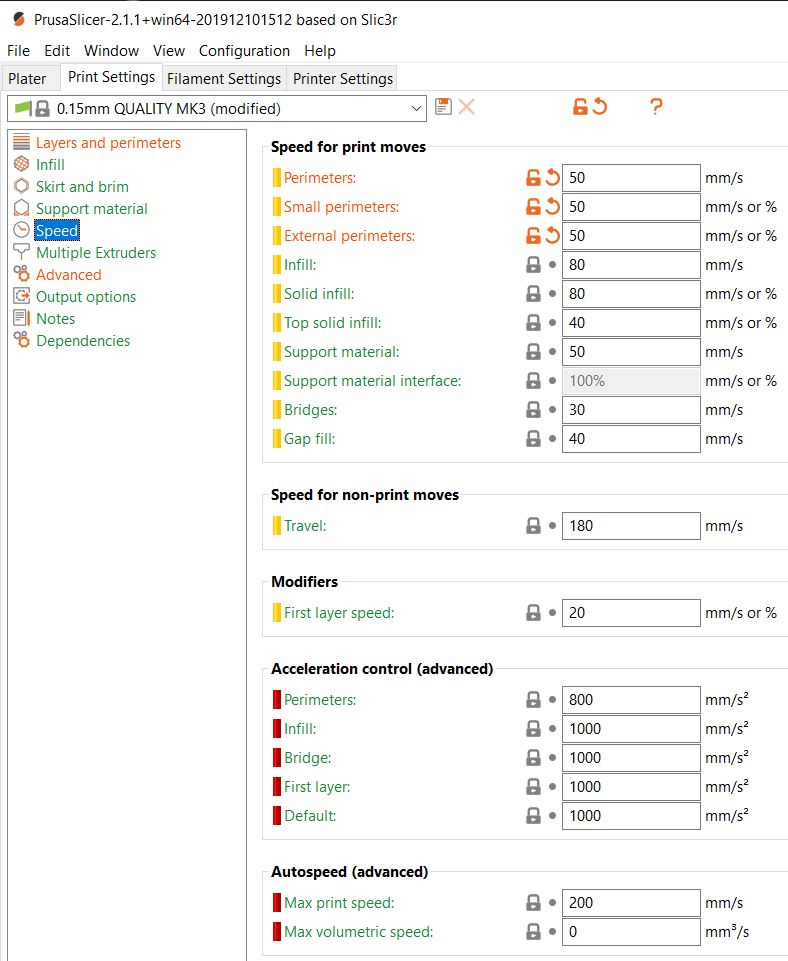This screenshot has width=788, height=961.
Task: Click the delete preset red X icon
Action: pos(466,107)
